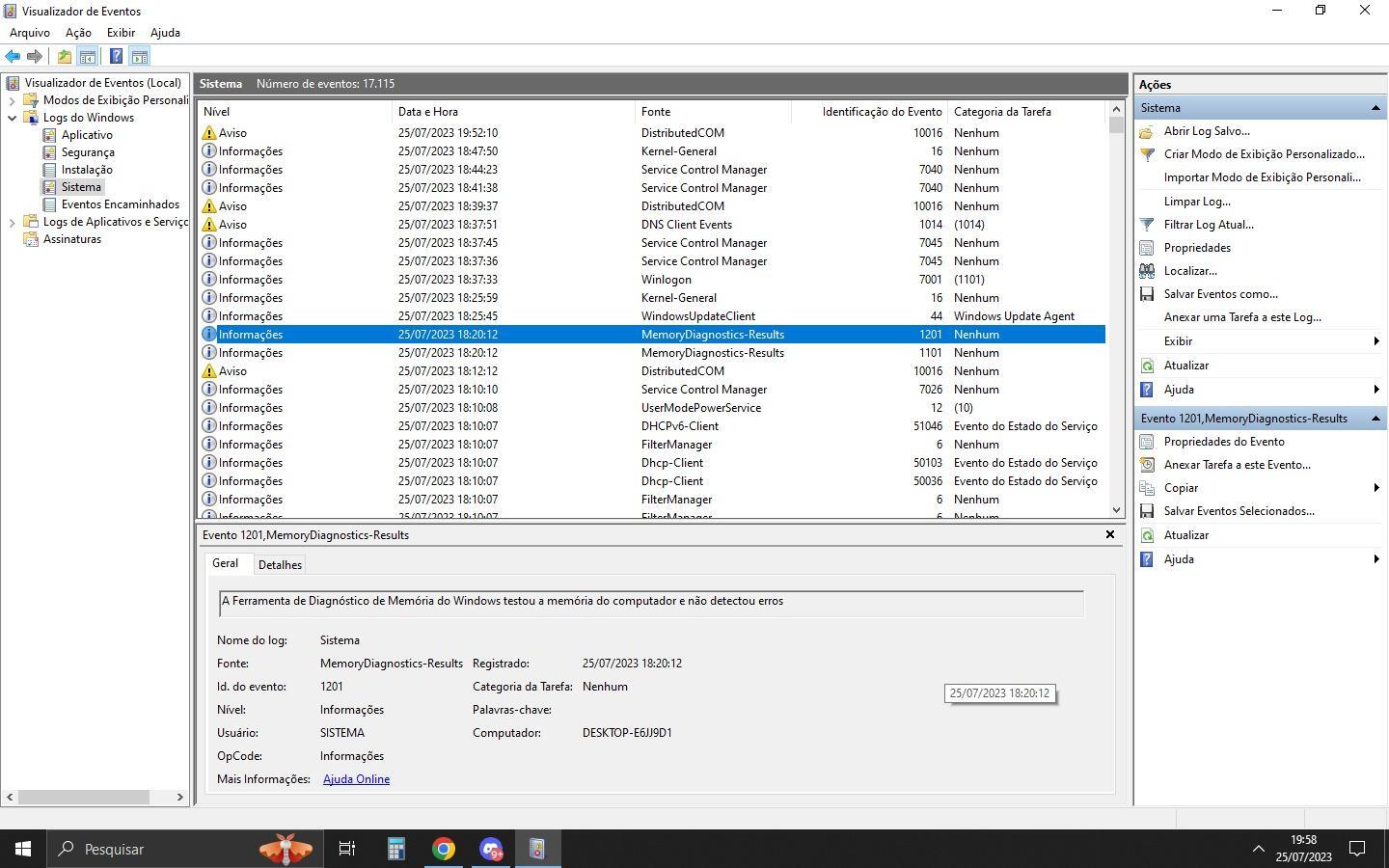Click the warning icon of 19:52:10 event
The height and width of the screenshot is (868, 1389).
(208, 133)
